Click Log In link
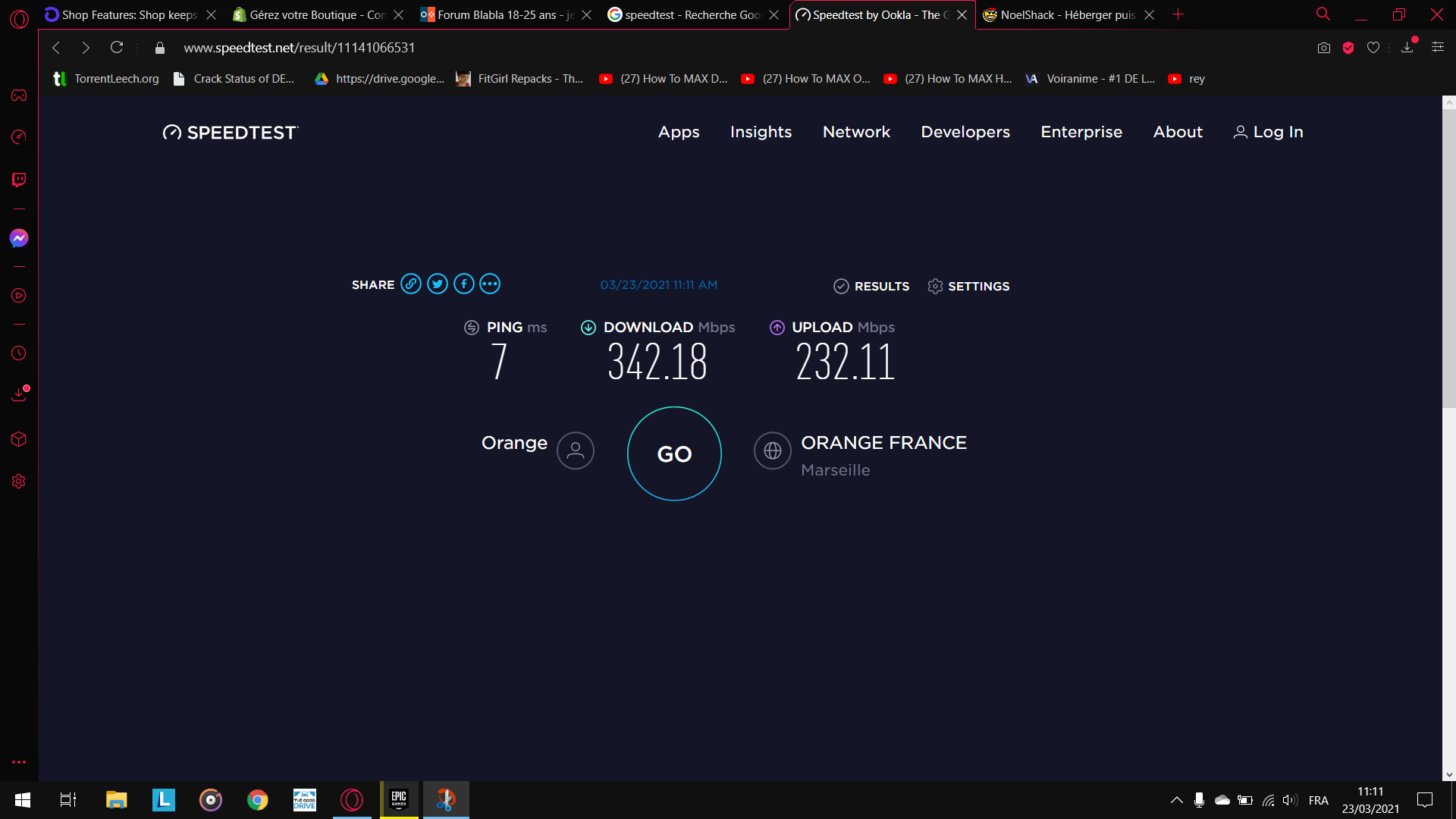 tap(1268, 132)
